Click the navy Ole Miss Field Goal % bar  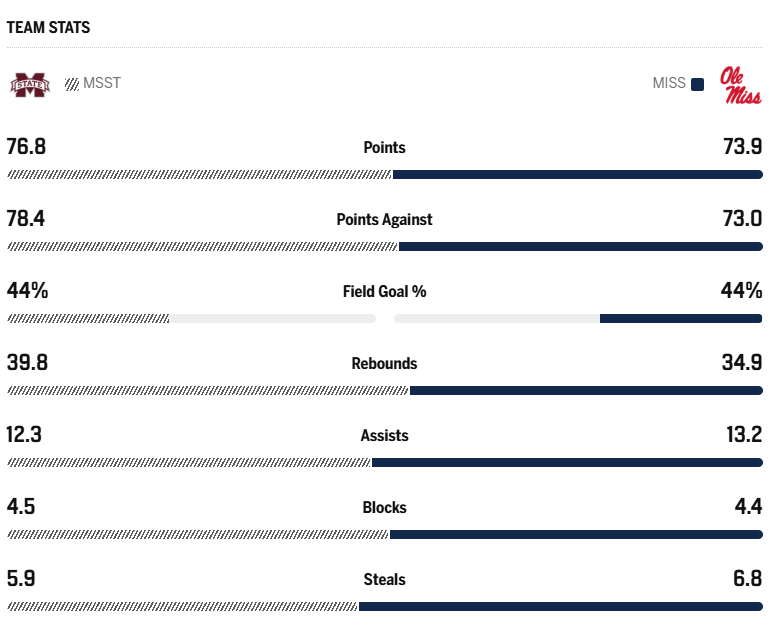pos(681,319)
